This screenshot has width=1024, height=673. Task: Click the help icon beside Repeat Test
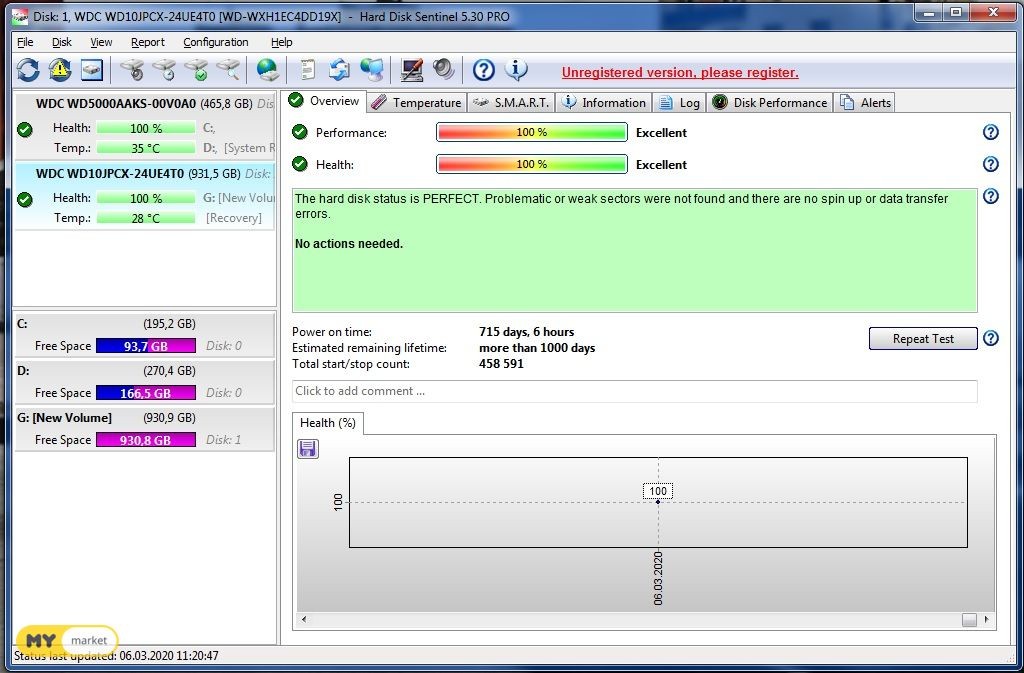(991, 338)
